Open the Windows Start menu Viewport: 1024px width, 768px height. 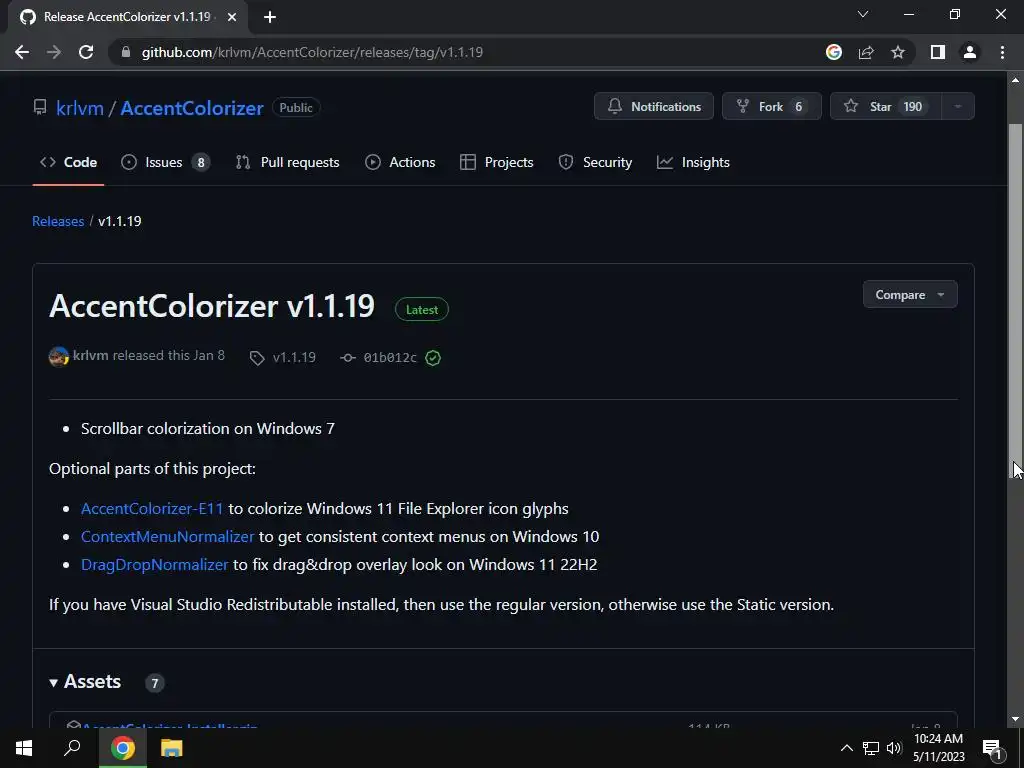click(24, 748)
